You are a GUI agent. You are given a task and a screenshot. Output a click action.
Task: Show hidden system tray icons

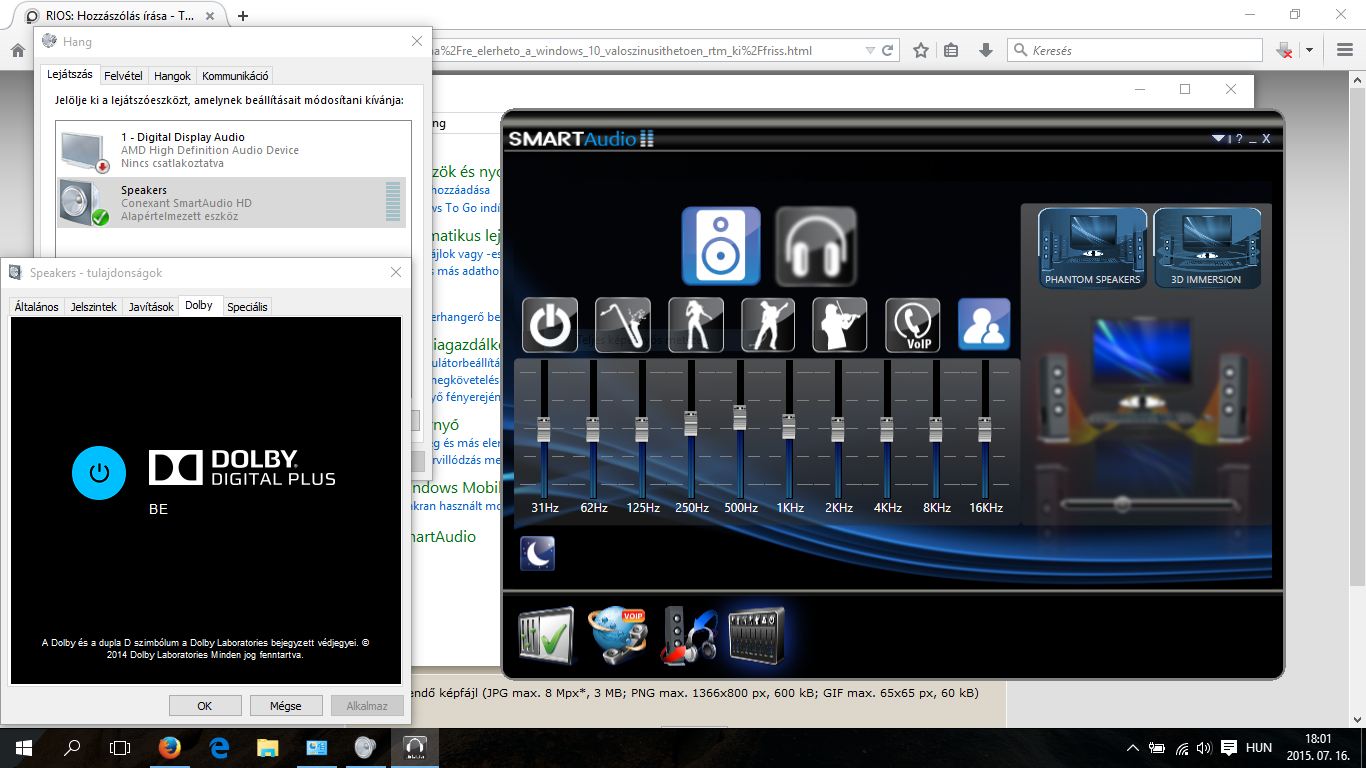[x=1133, y=748]
